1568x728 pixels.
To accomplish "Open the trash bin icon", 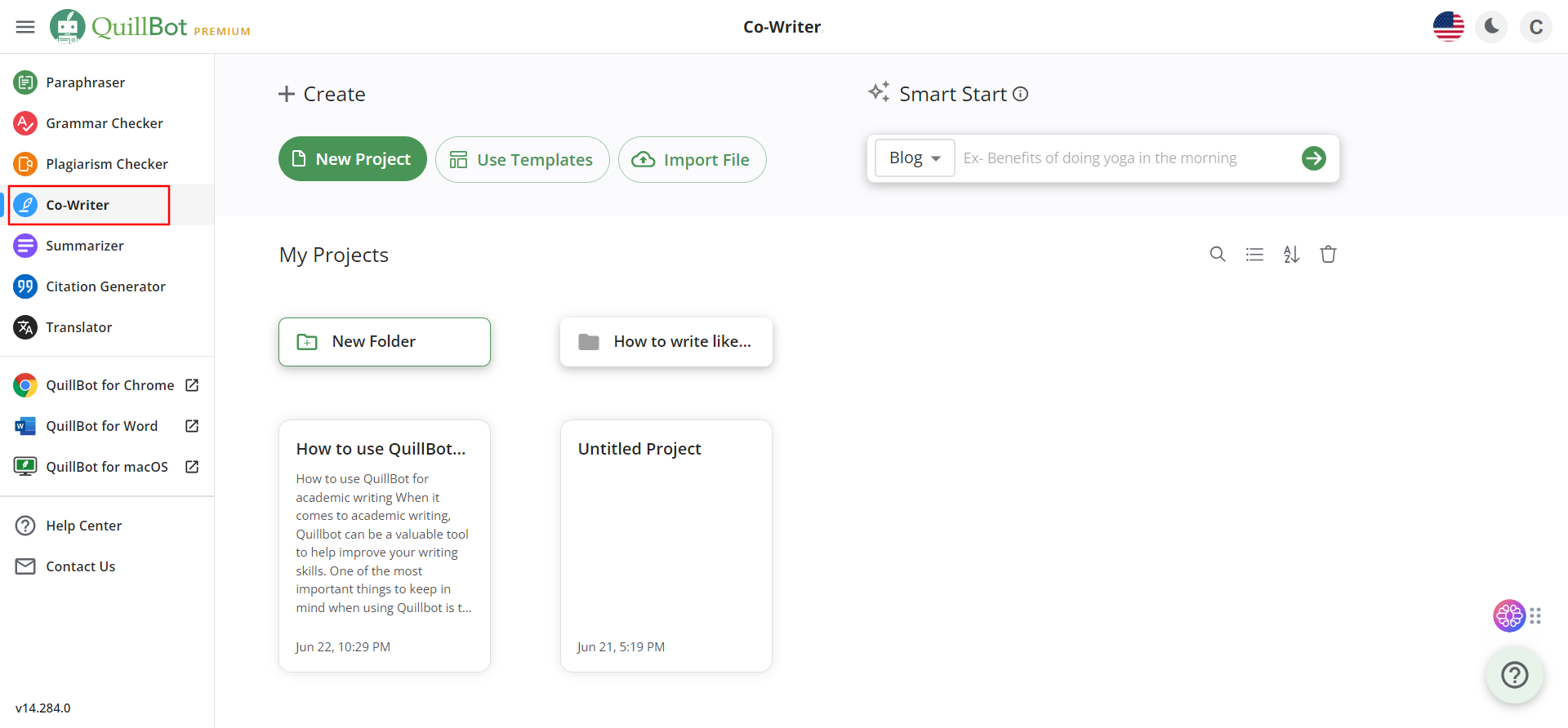I will pyautogui.click(x=1329, y=255).
